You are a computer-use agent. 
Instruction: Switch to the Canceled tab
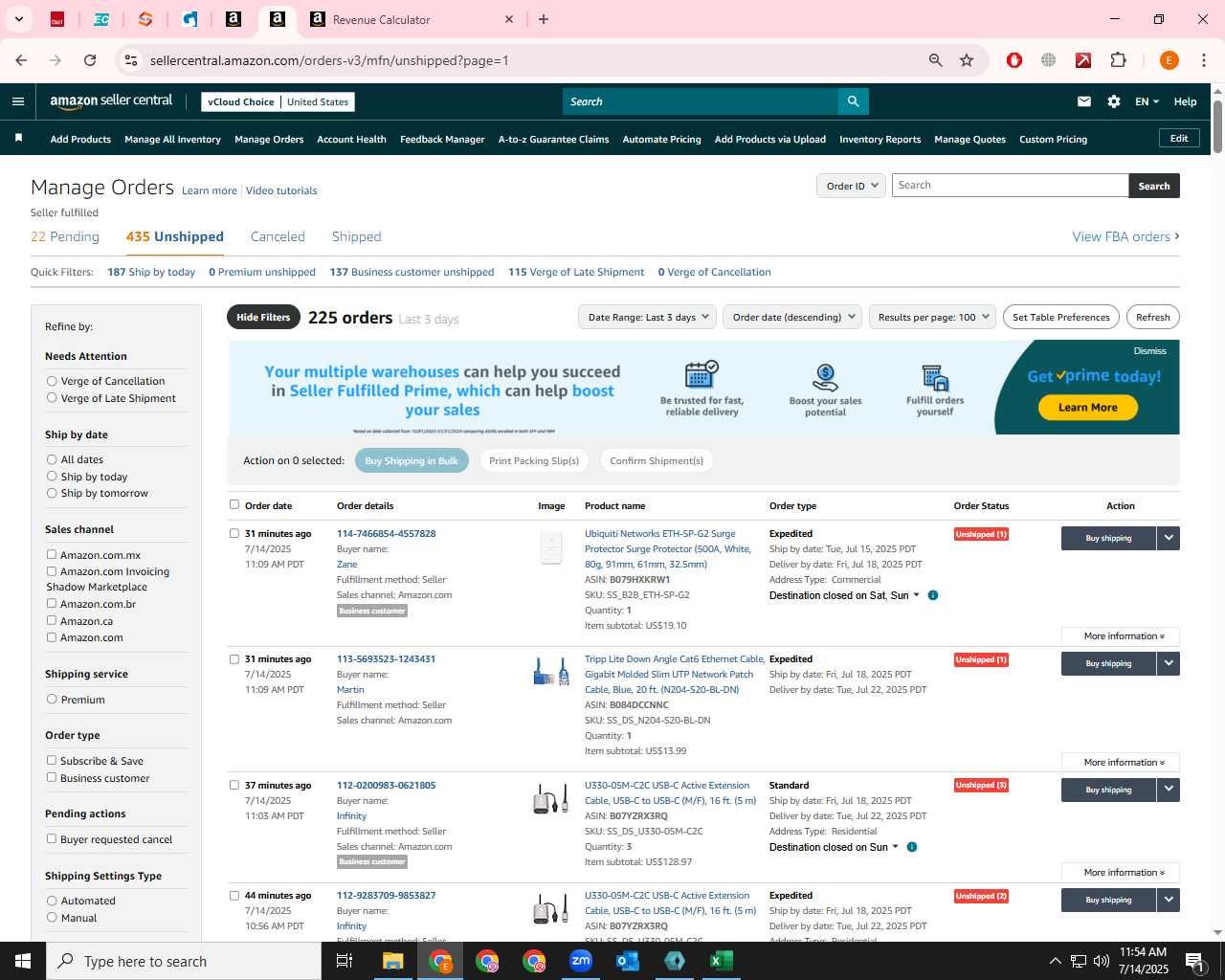tap(278, 236)
